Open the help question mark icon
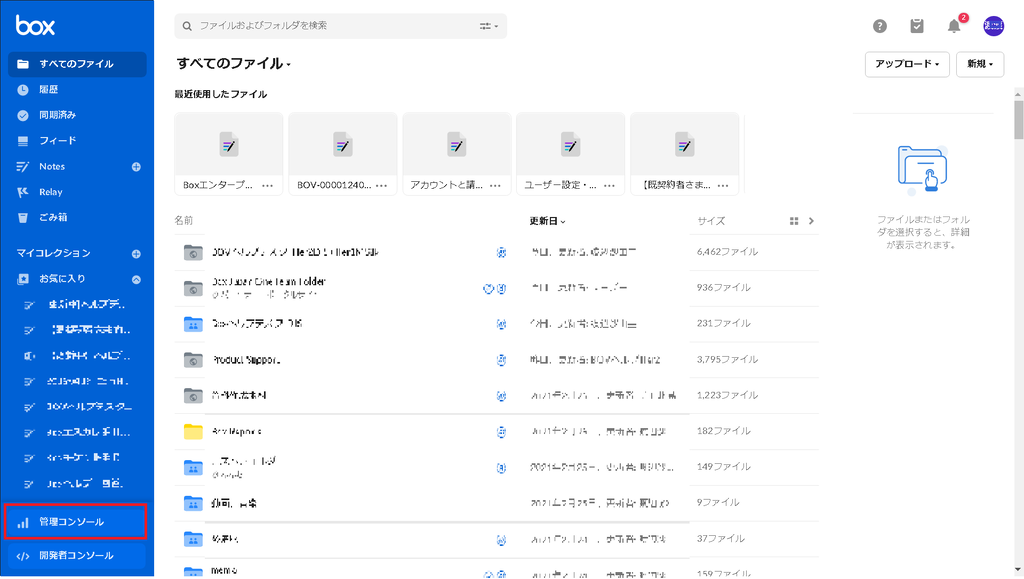This screenshot has width=1024, height=579. [880, 26]
